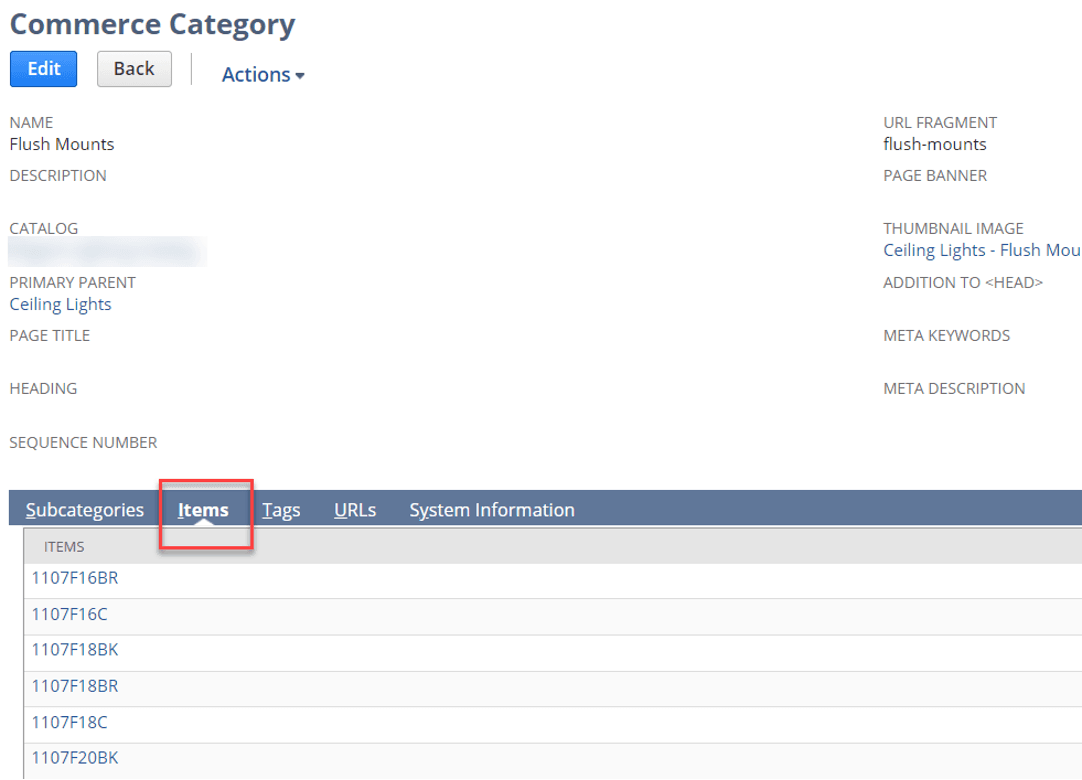Viewport: 1082px width, 780px height.
Task: Switch to the Tags tab
Action: click(281, 510)
